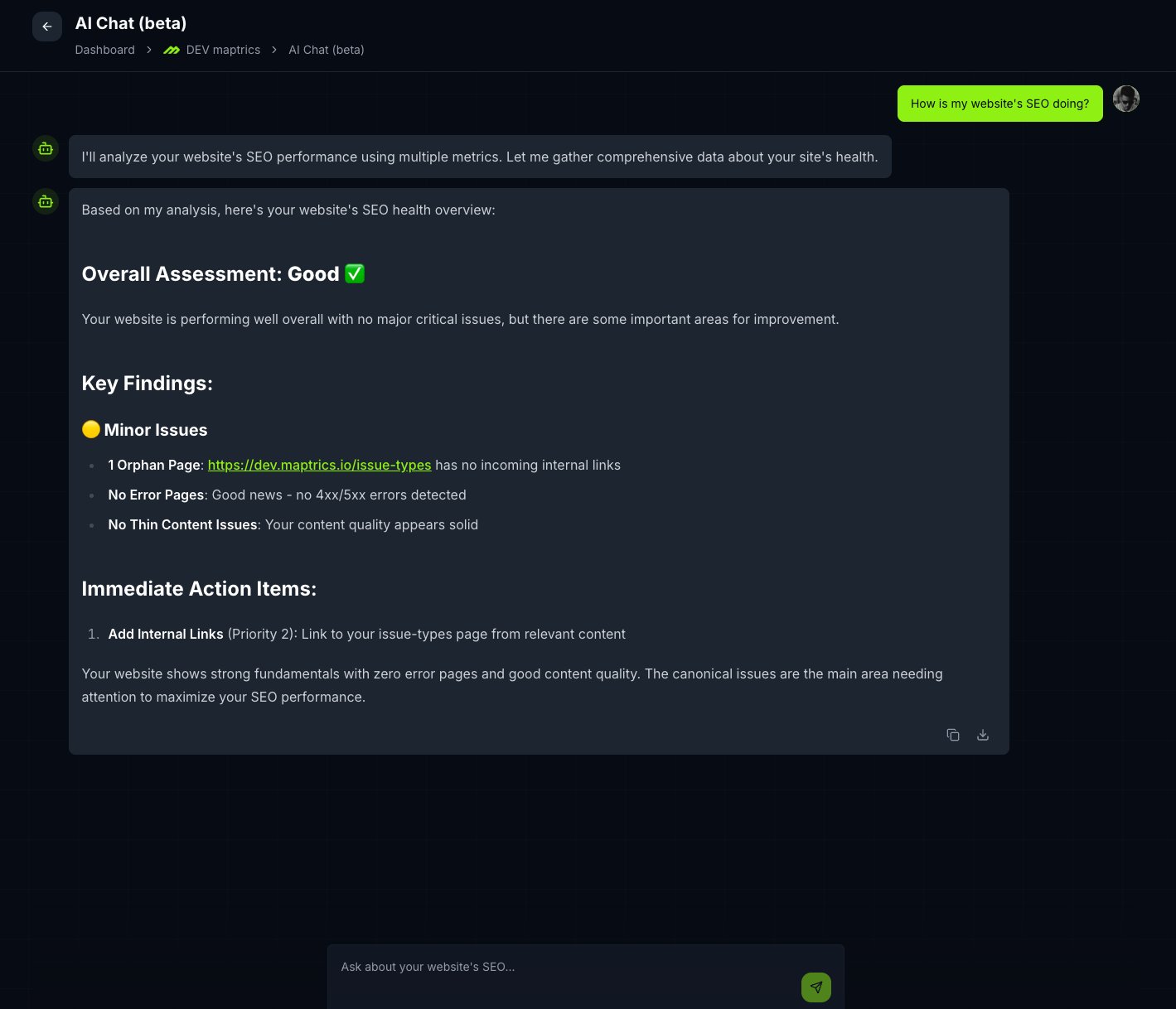This screenshot has width=1176, height=1009.
Task: Click the back arrow button
Action: click(x=47, y=27)
